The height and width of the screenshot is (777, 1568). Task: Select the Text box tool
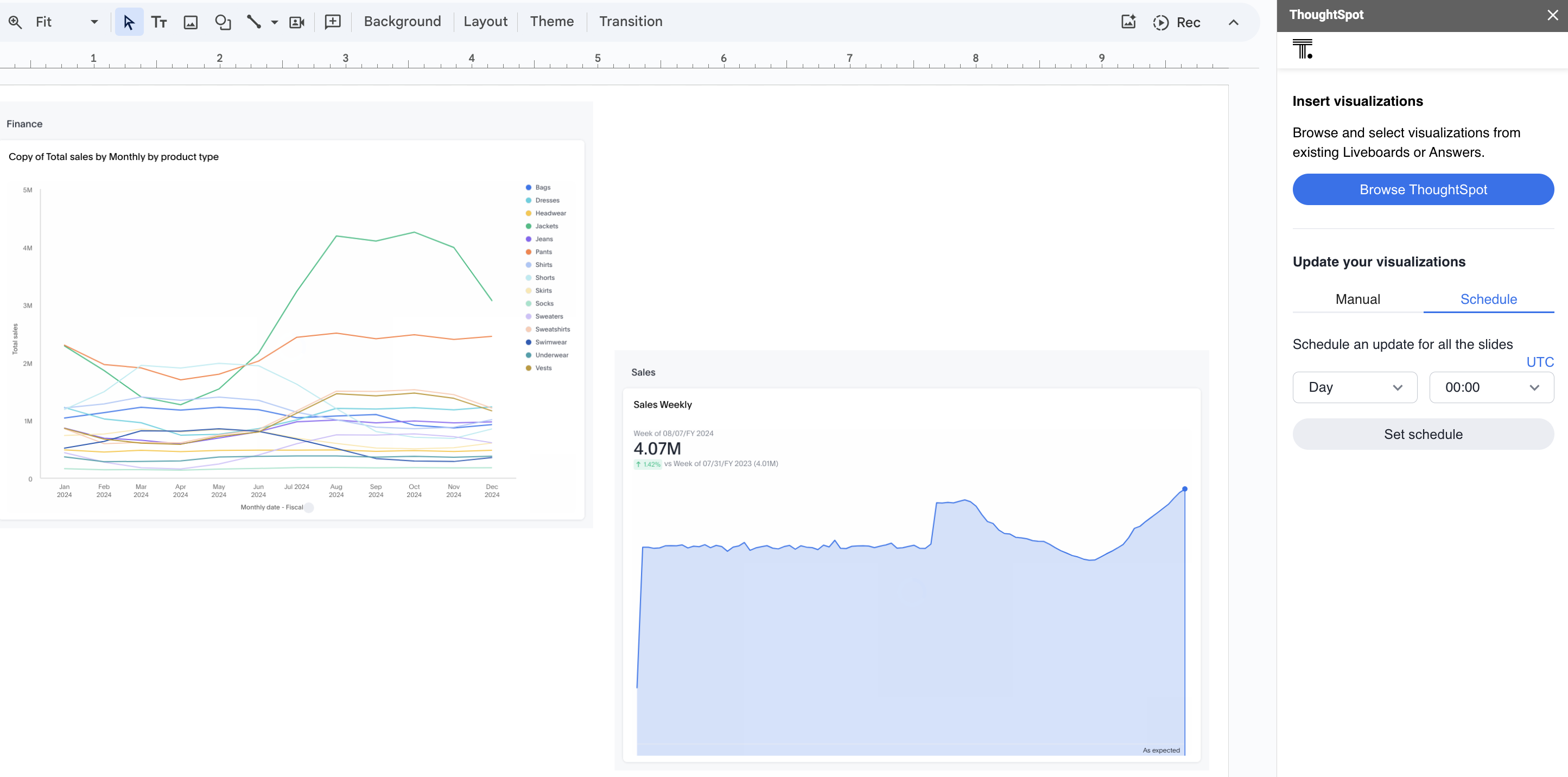coord(159,22)
